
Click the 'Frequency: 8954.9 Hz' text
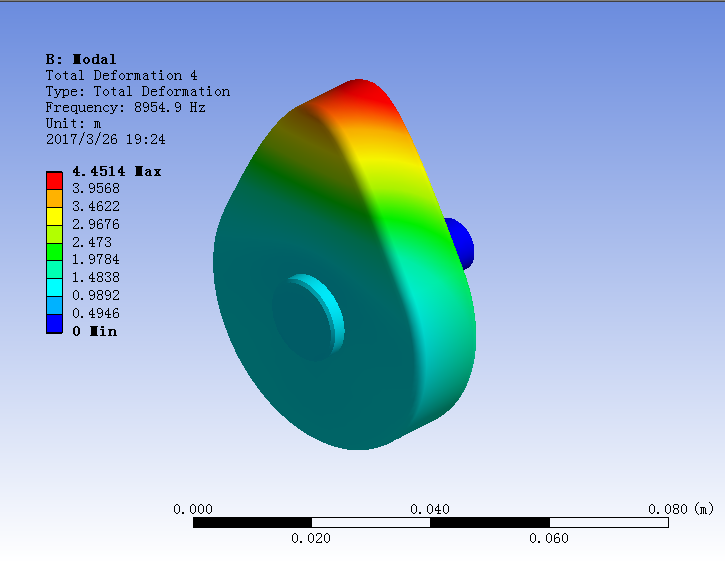point(125,107)
